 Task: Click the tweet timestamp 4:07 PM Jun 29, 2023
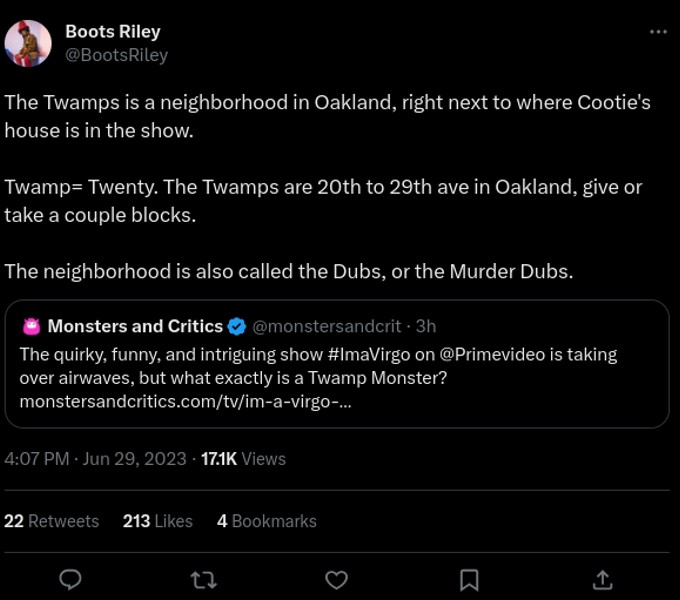click(95, 459)
